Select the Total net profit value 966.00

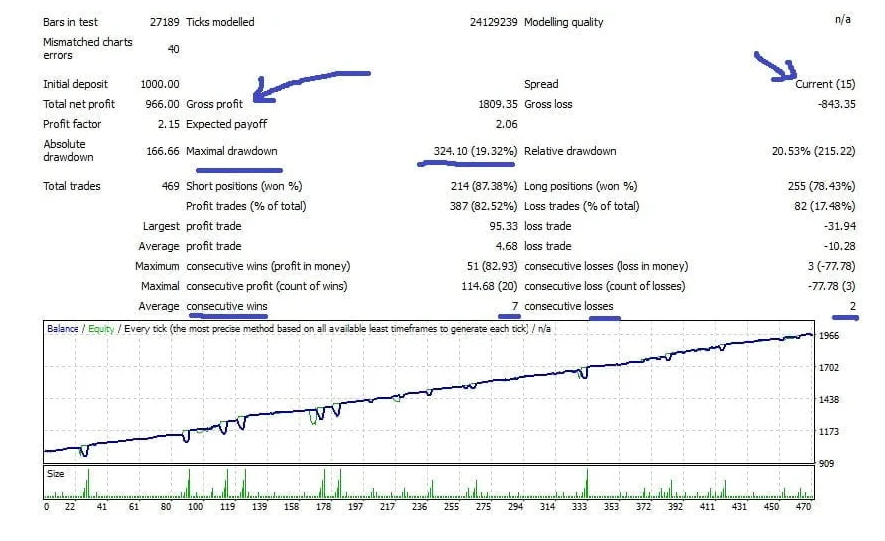pos(163,104)
